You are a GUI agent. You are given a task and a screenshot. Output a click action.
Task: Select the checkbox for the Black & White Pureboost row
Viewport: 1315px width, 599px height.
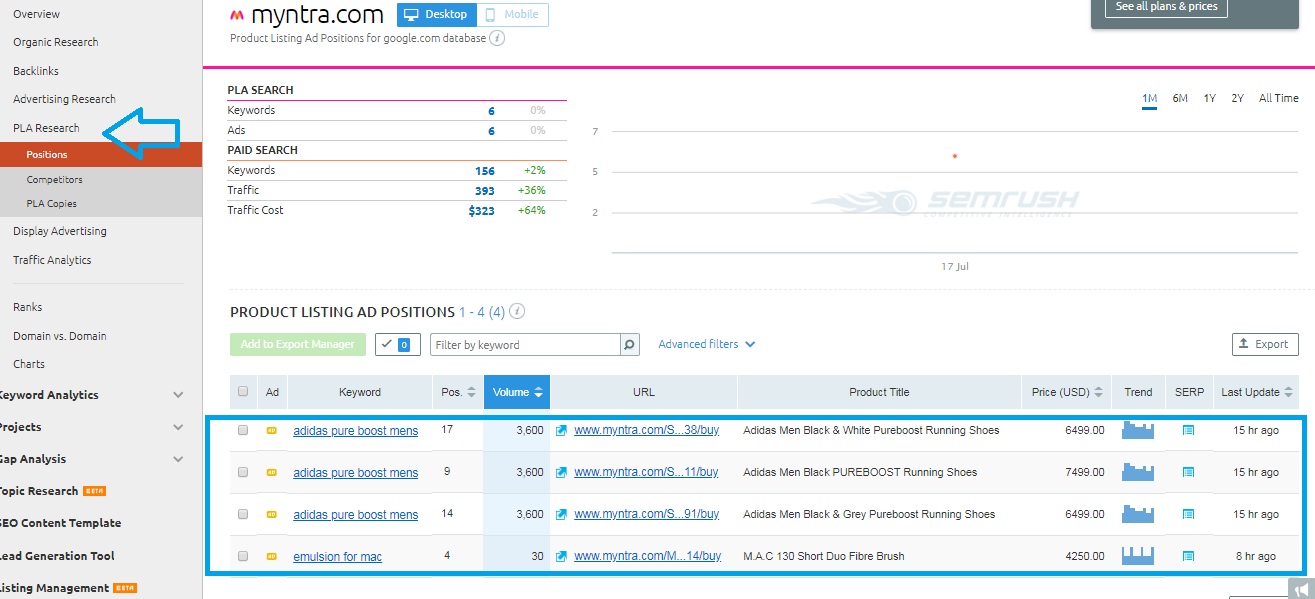243,431
